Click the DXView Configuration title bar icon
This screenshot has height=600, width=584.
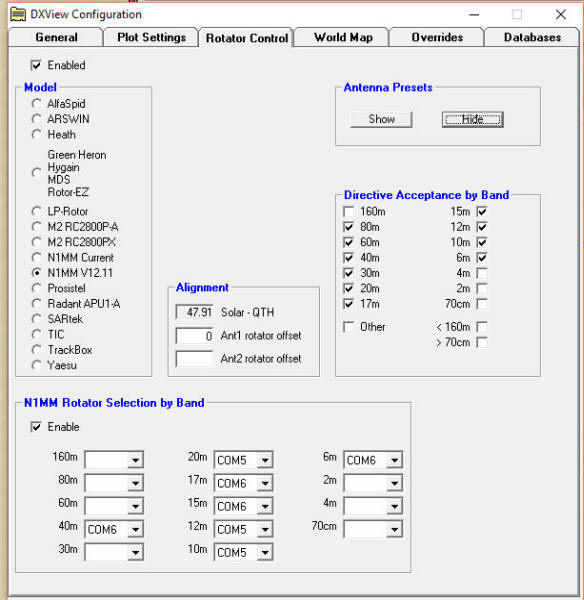coord(18,15)
